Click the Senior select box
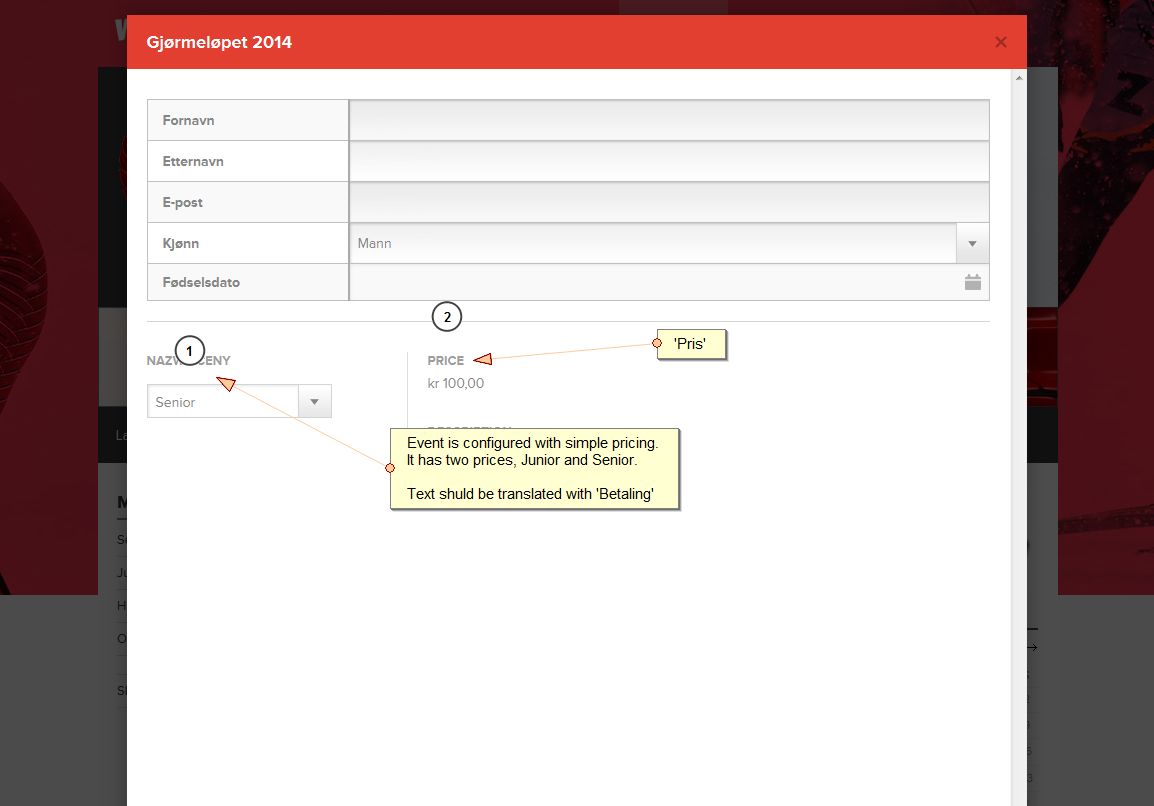 tap(239, 401)
